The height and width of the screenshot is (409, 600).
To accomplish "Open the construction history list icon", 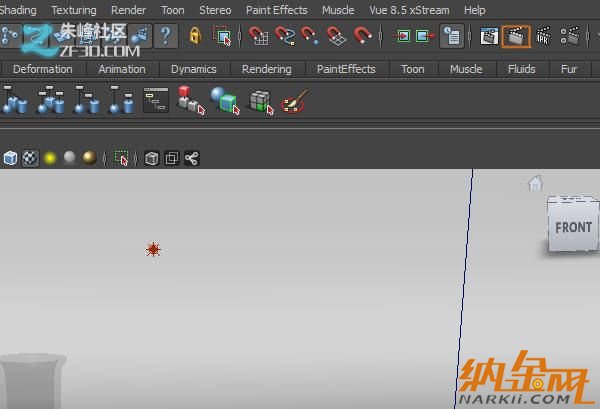I will [451, 37].
